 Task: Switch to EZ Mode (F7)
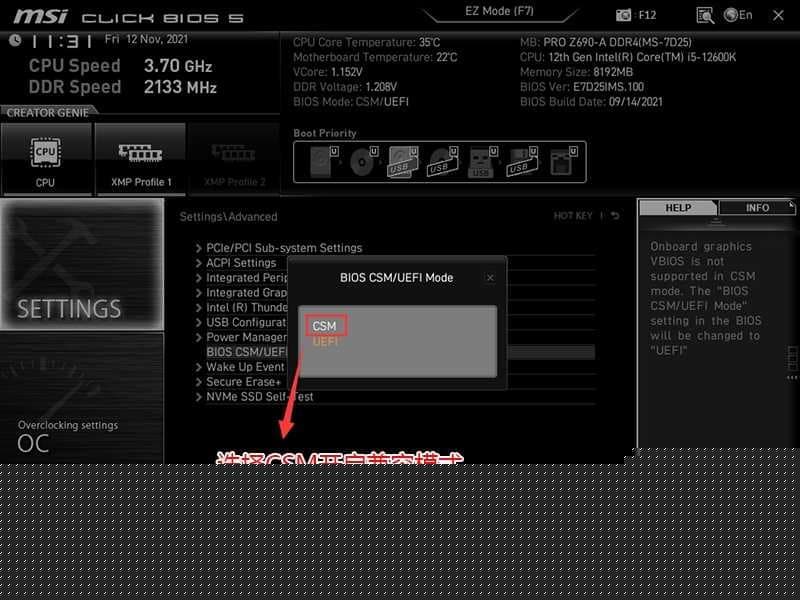(499, 11)
